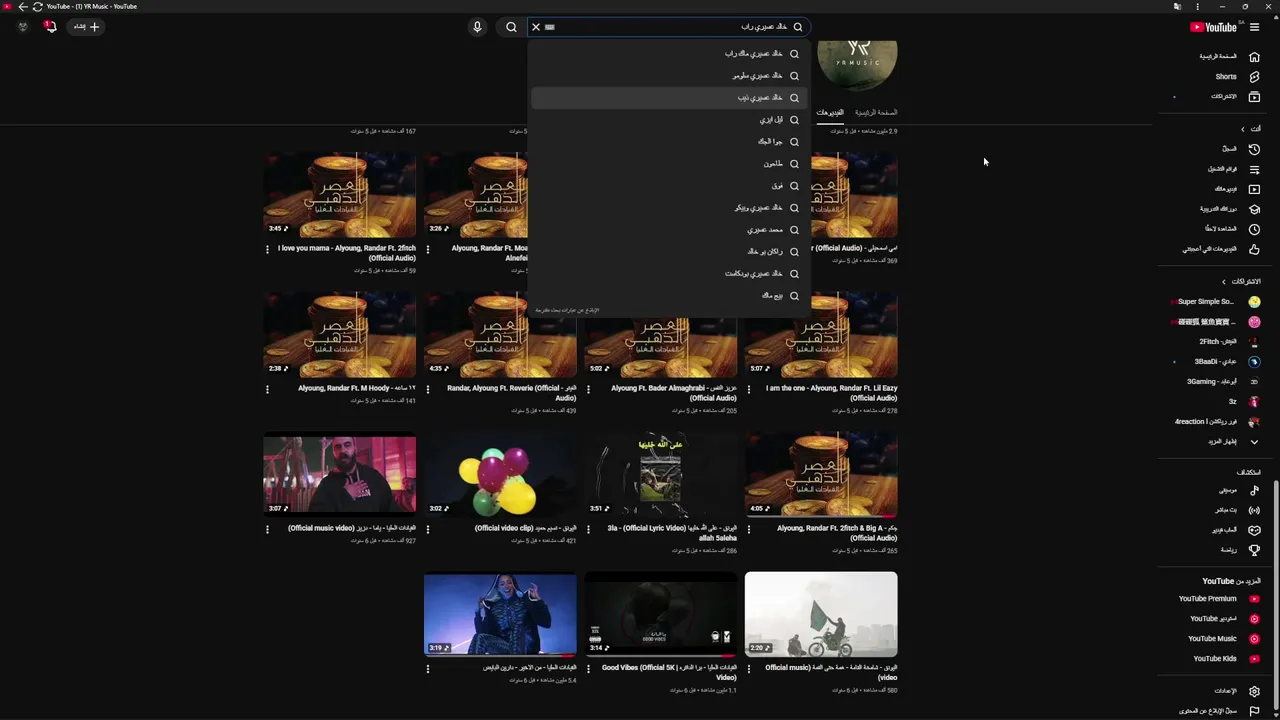Select the first search suggestion
The width and height of the screenshot is (1280, 720).
tap(668, 54)
